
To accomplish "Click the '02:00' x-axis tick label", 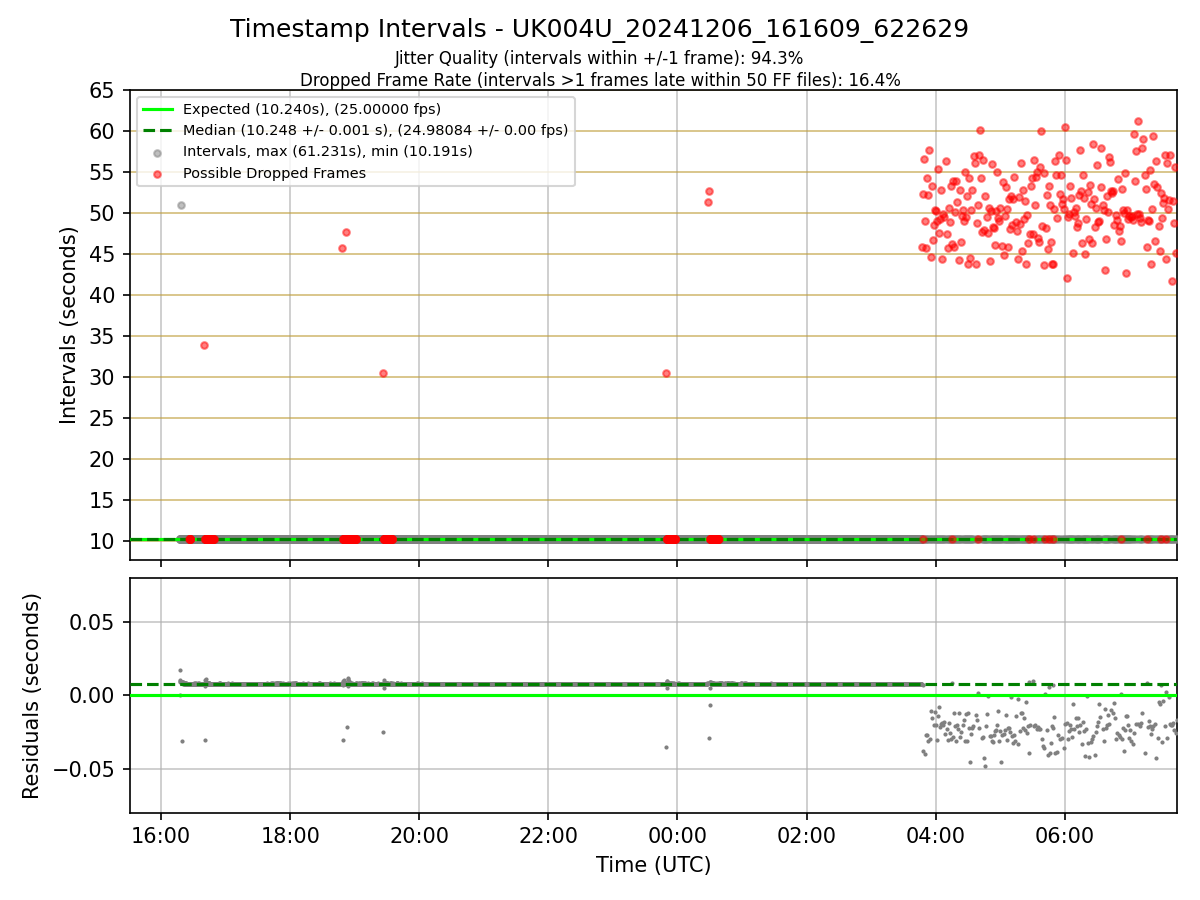I will pos(806,834).
